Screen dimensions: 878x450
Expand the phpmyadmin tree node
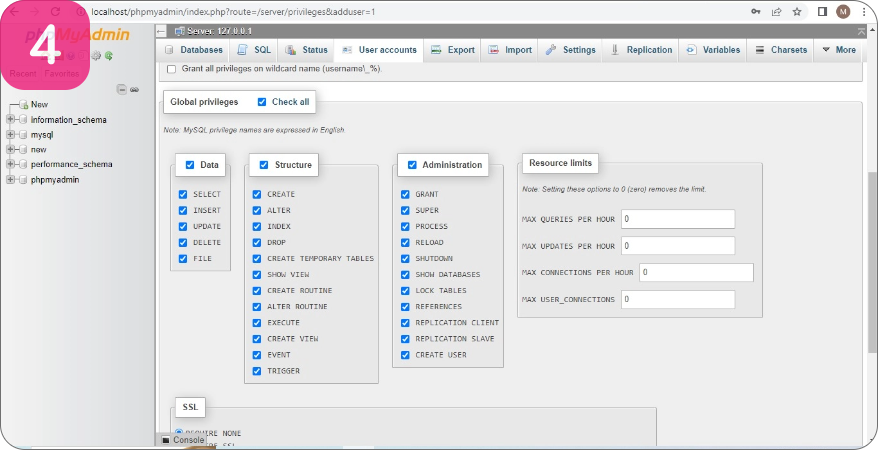10,180
